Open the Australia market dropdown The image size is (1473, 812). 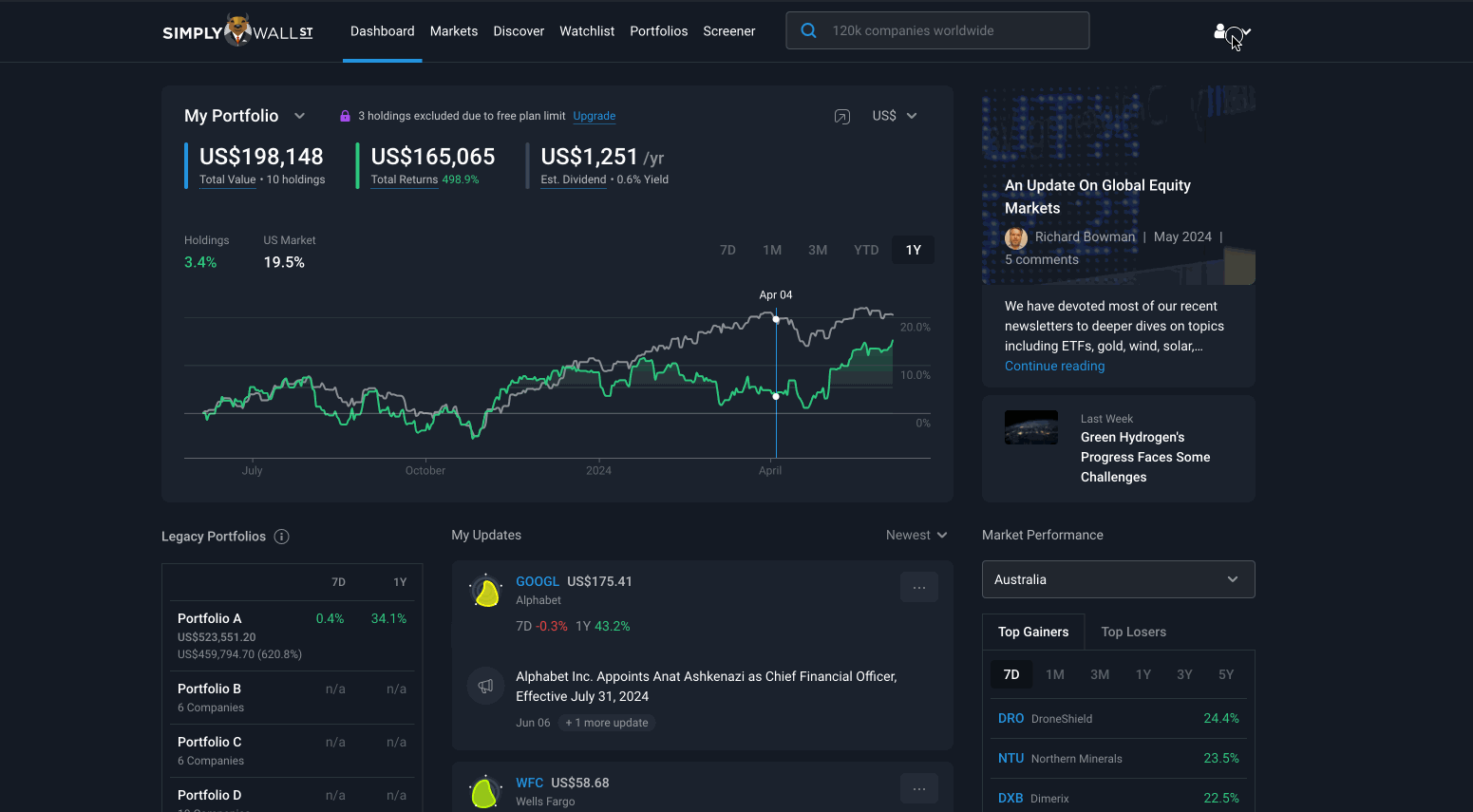coord(1118,579)
